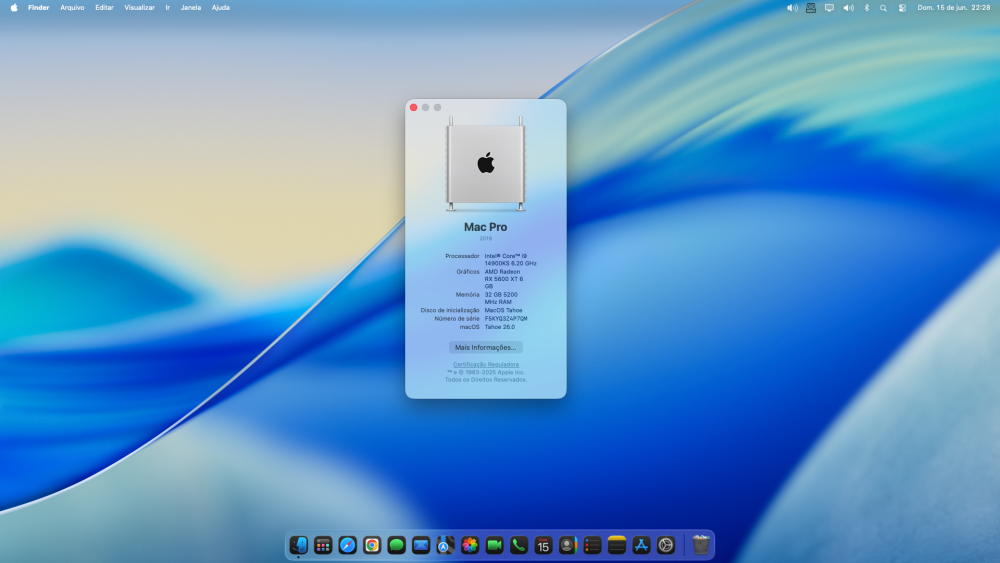Image resolution: width=1000 pixels, height=563 pixels.
Task: Open Mail app in the Dock
Action: click(421, 545)
